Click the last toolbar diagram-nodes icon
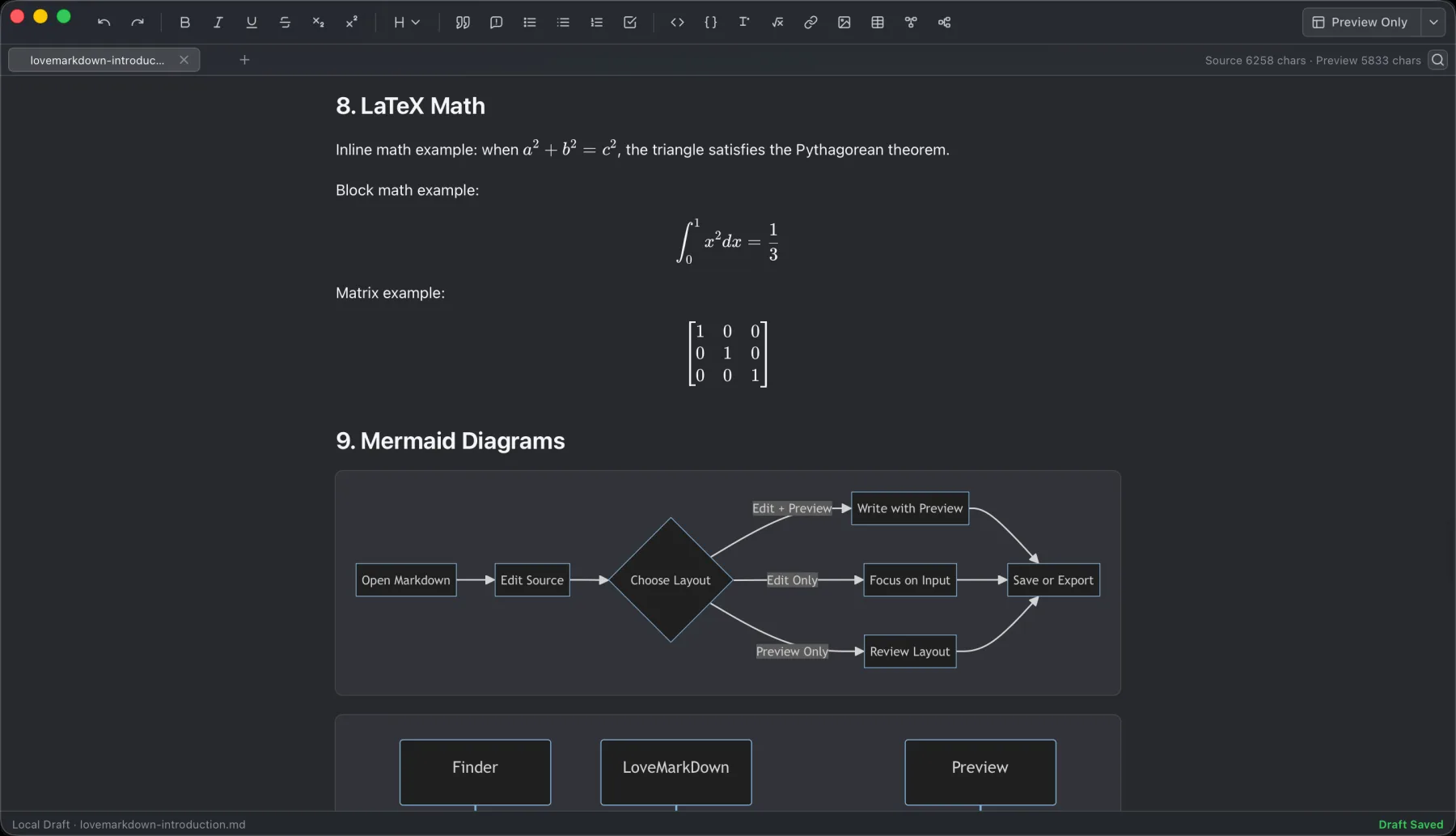Screen dimensions: 1456x836 tap(944, 23)
